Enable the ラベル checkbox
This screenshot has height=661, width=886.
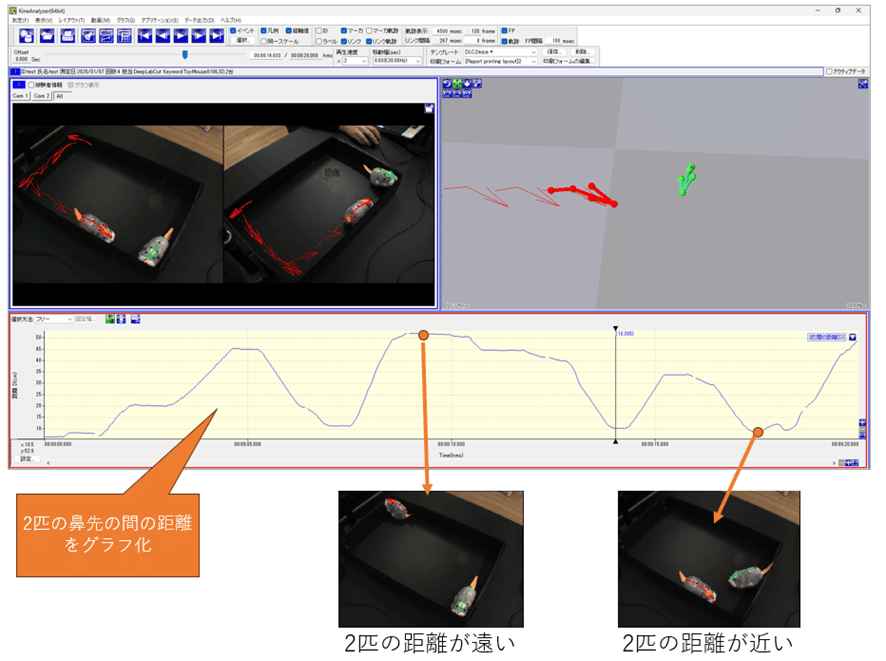(x=319, y=41)
